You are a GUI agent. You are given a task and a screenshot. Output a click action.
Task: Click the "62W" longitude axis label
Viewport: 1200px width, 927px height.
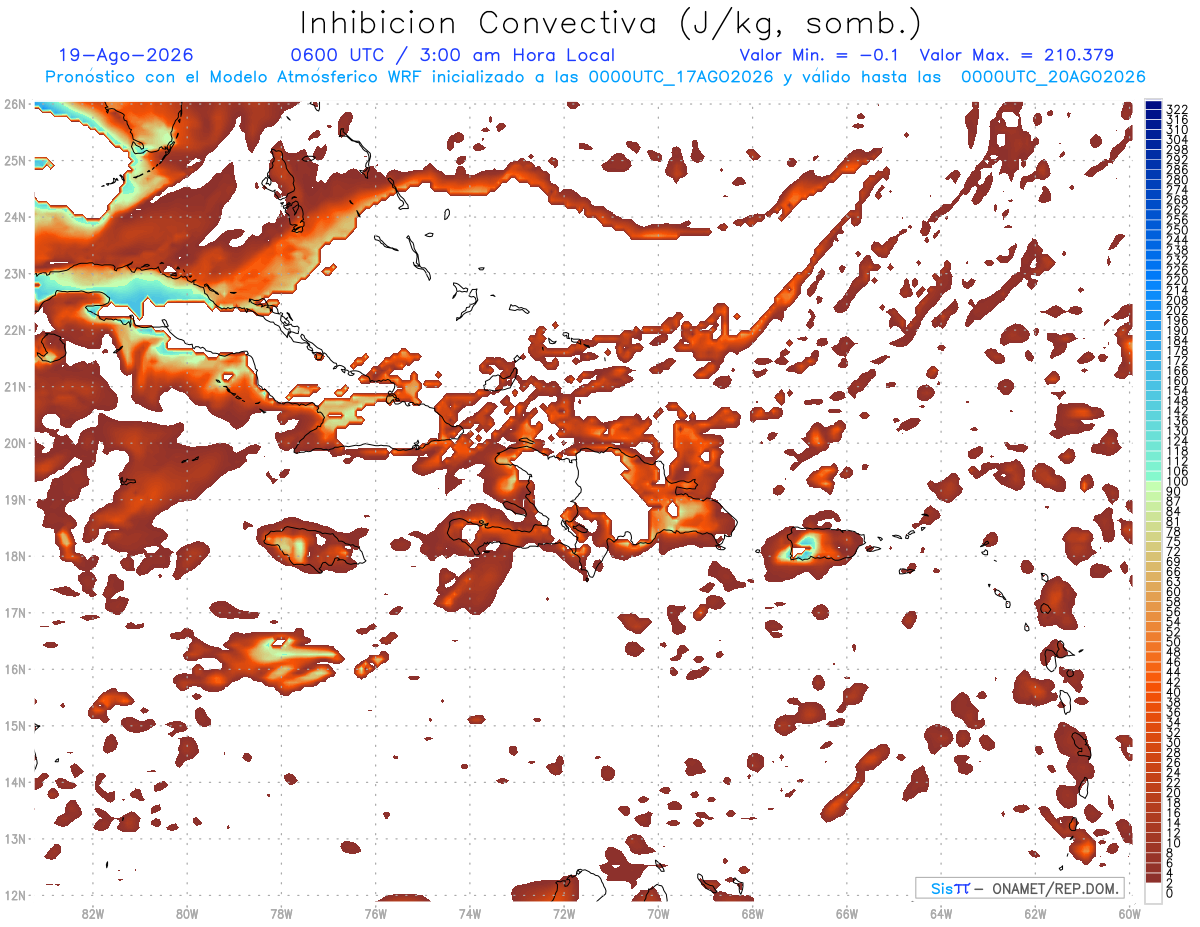pyautogui.click(x=1035, y=913)
